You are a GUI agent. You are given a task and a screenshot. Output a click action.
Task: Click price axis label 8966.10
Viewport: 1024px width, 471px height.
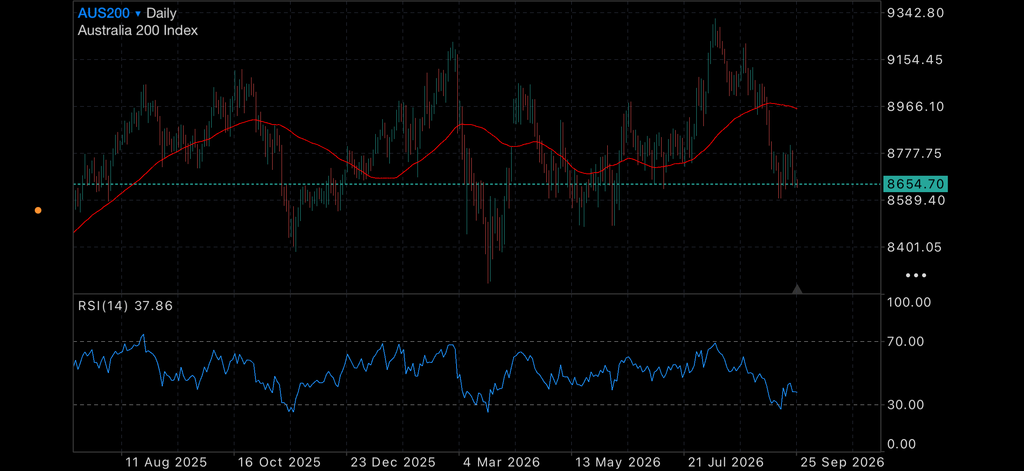917,106
